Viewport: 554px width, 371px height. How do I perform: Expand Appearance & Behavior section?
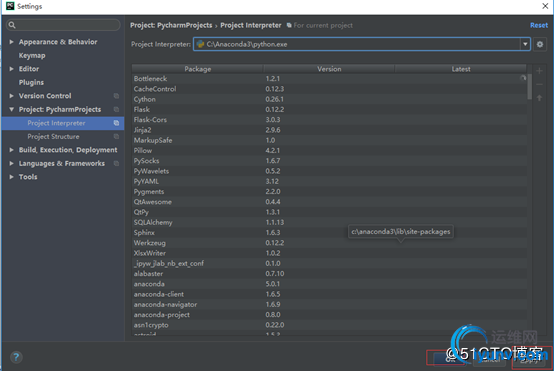(11, 42)
